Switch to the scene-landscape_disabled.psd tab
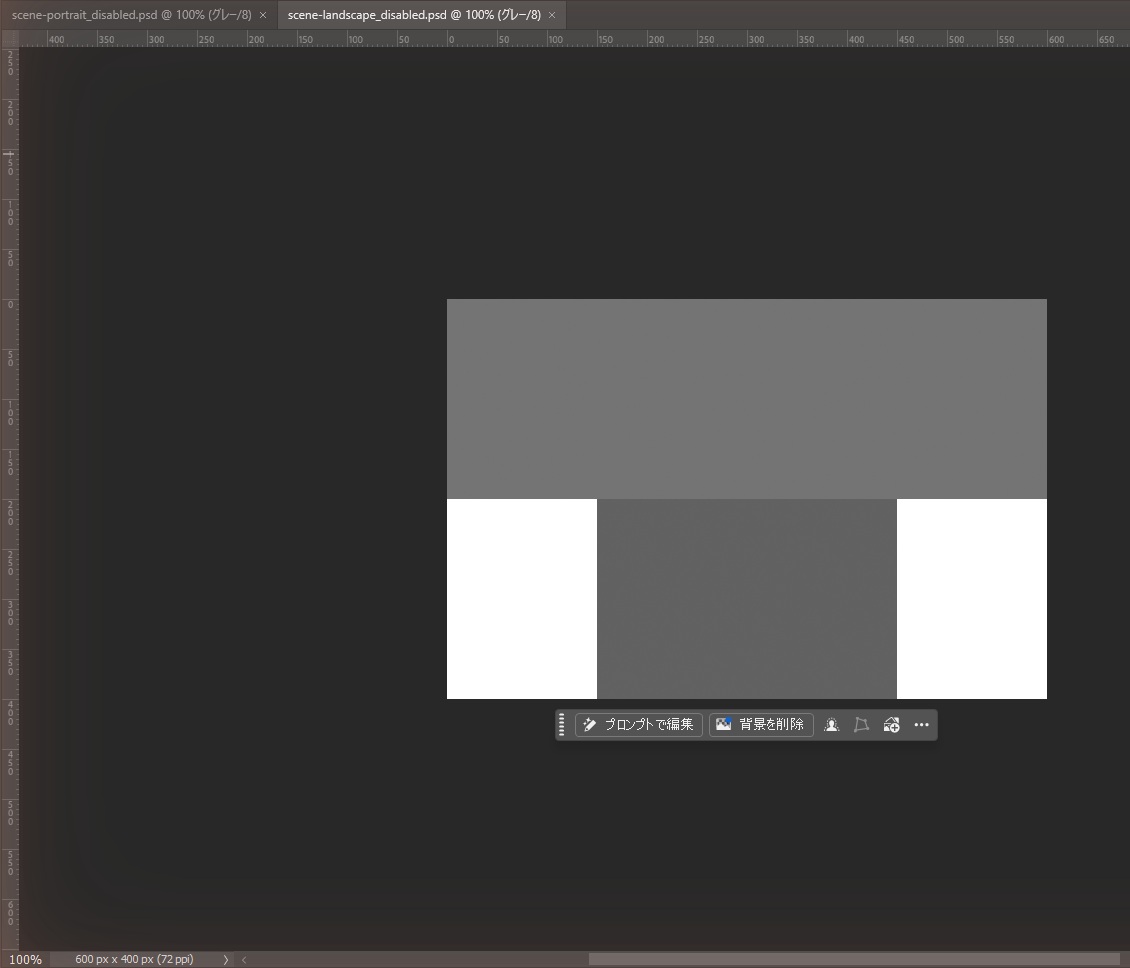 pyautogui.click(x=414, y=15)
